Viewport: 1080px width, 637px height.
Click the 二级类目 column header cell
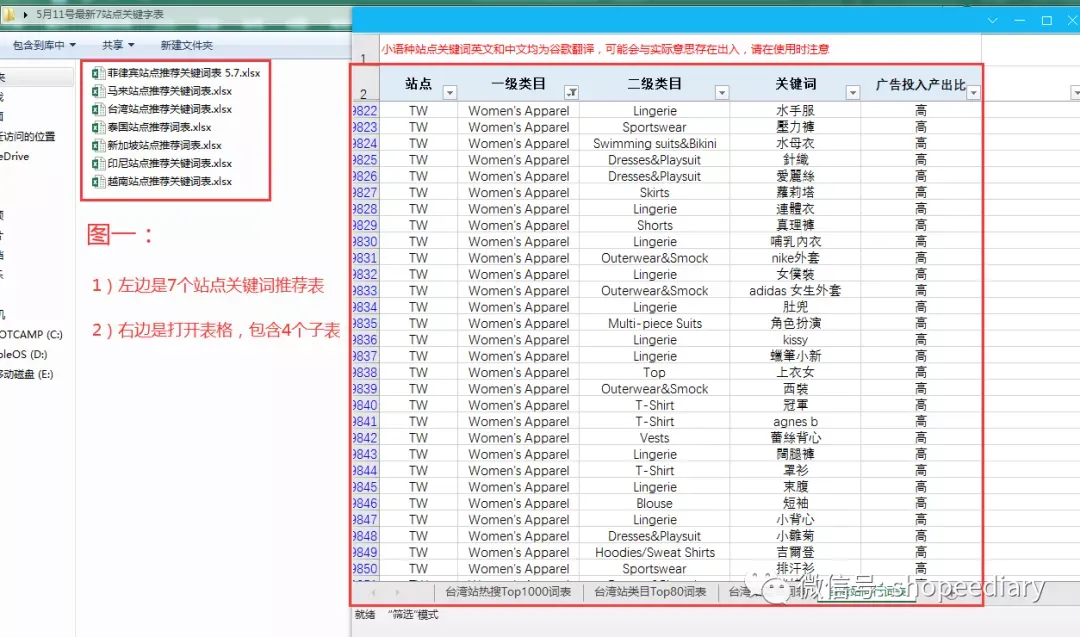(x=654, y=84)
